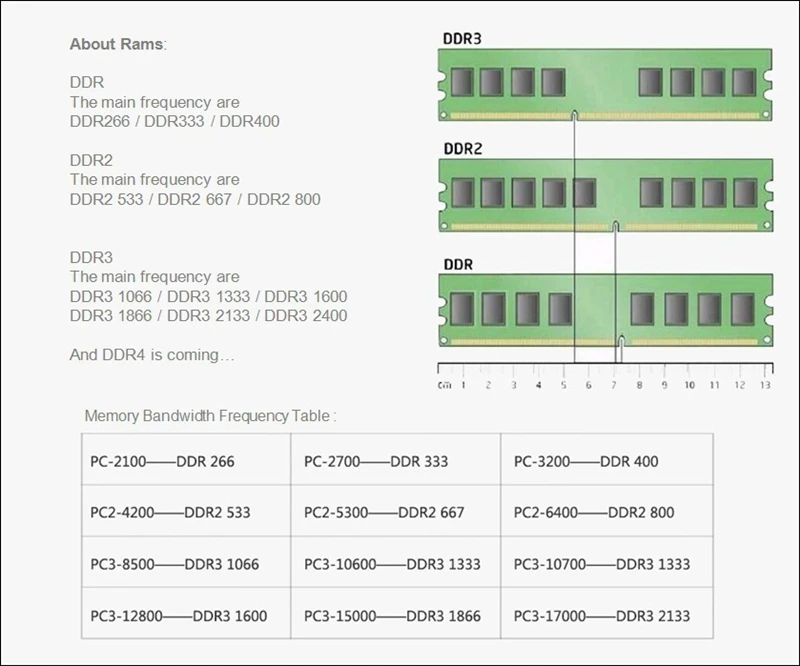Click the About Rams heading
Image resolution: width=800 pixels, height=666 pixels.
tap(118, 44)
